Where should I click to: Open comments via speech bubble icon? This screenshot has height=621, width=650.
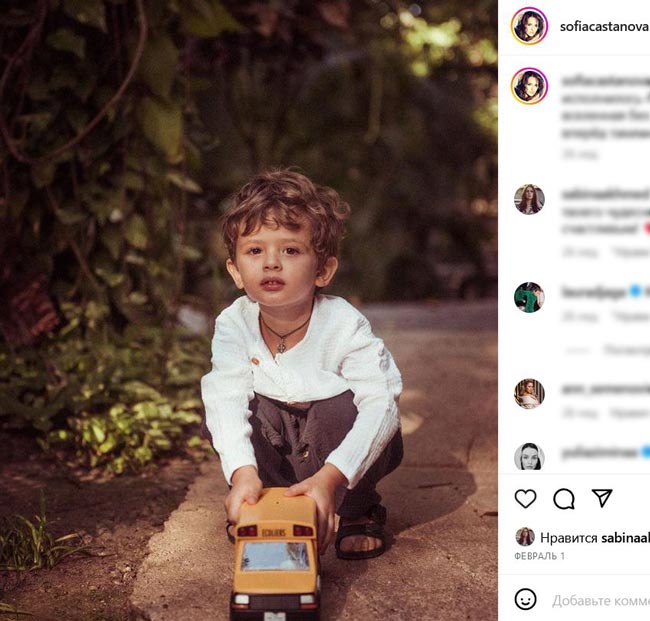tap(564, 499)
